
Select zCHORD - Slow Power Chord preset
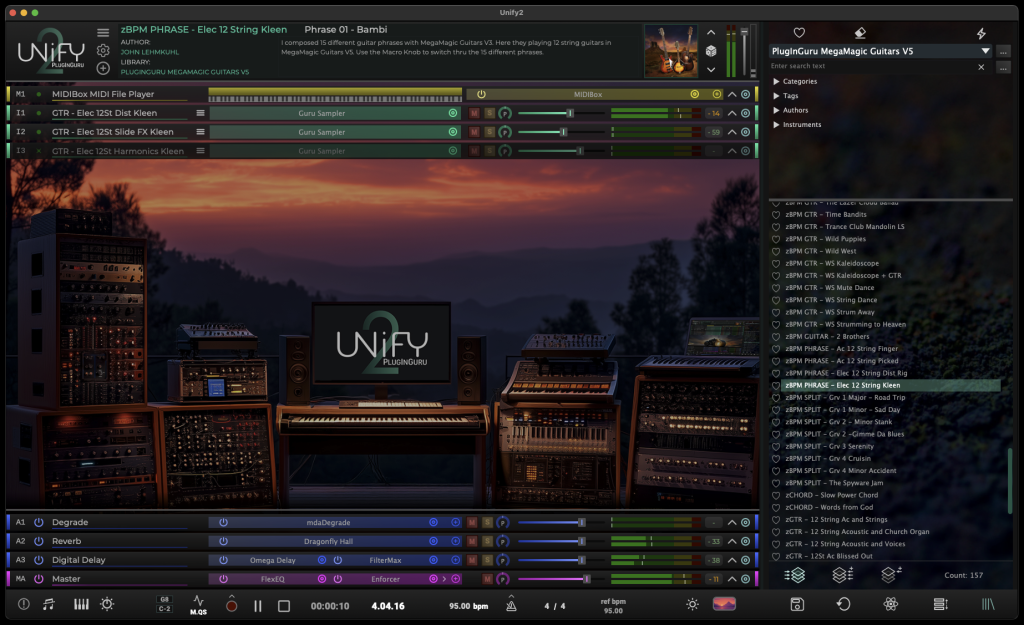[831, 495]
